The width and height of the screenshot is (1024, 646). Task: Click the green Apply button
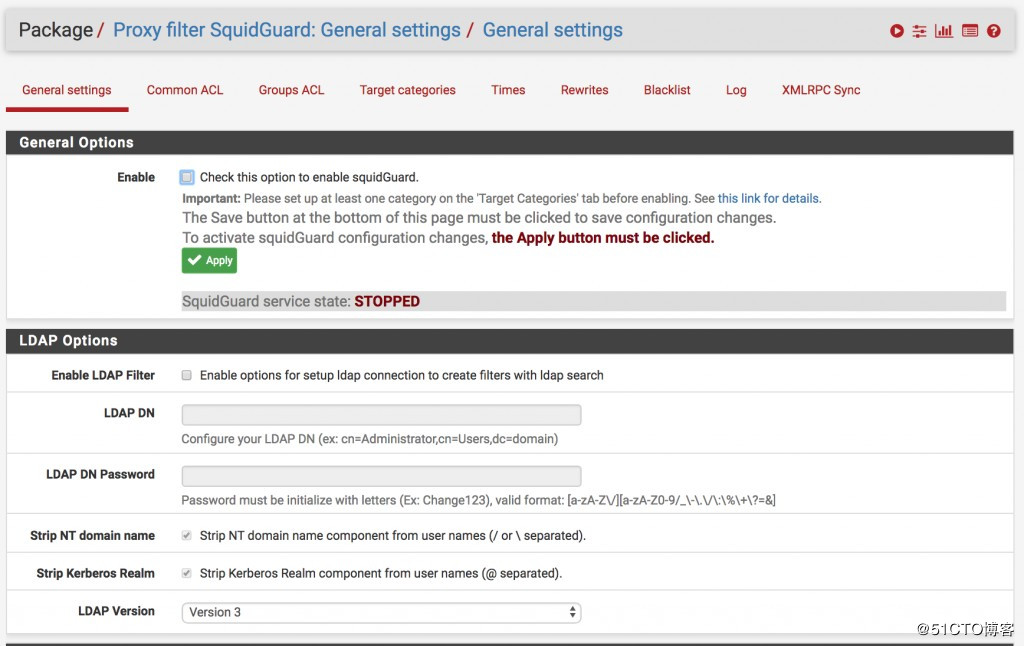(x=210, y=260)
